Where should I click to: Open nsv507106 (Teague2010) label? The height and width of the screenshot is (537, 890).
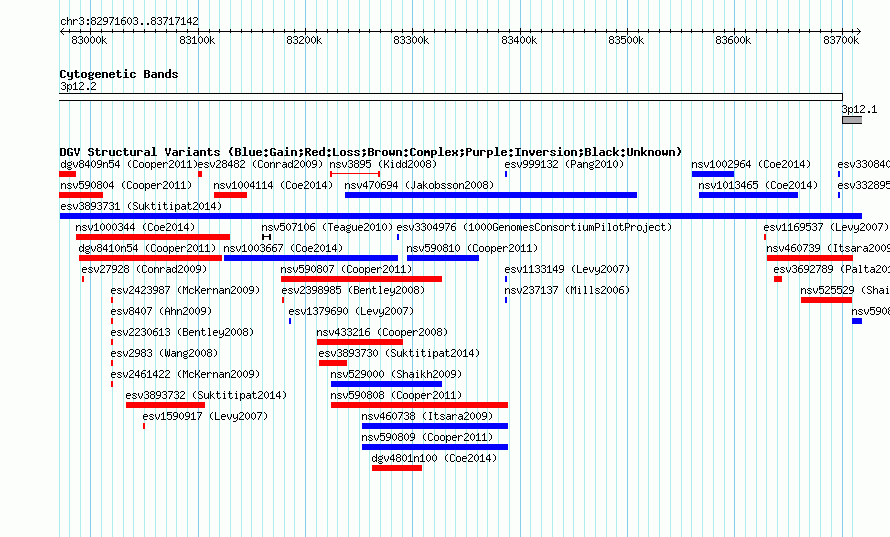coord(327,228)
